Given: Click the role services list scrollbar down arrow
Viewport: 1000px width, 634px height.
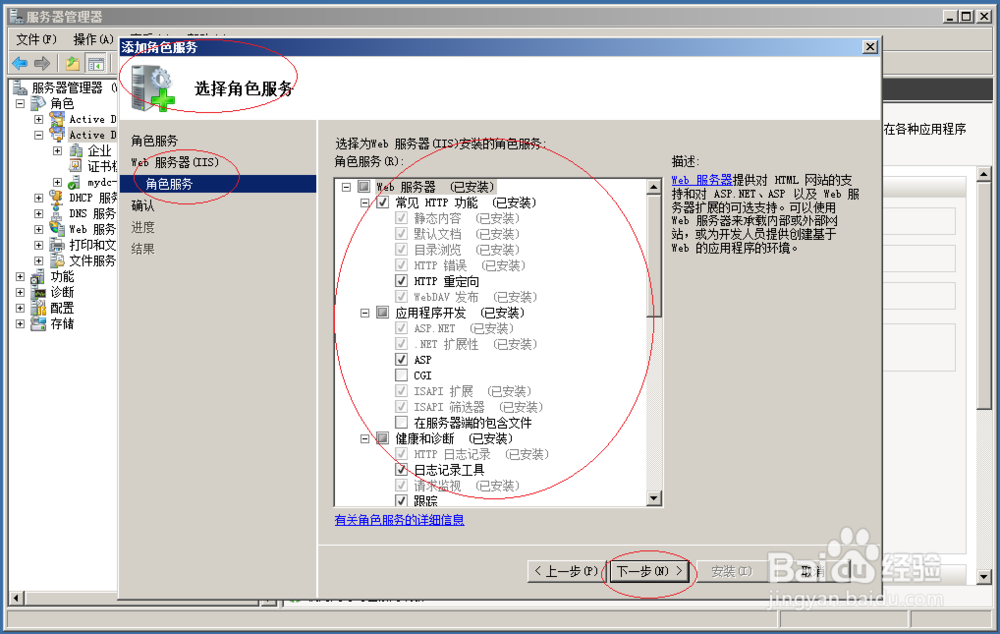Looking at the screenshot, I should point(655,498).
